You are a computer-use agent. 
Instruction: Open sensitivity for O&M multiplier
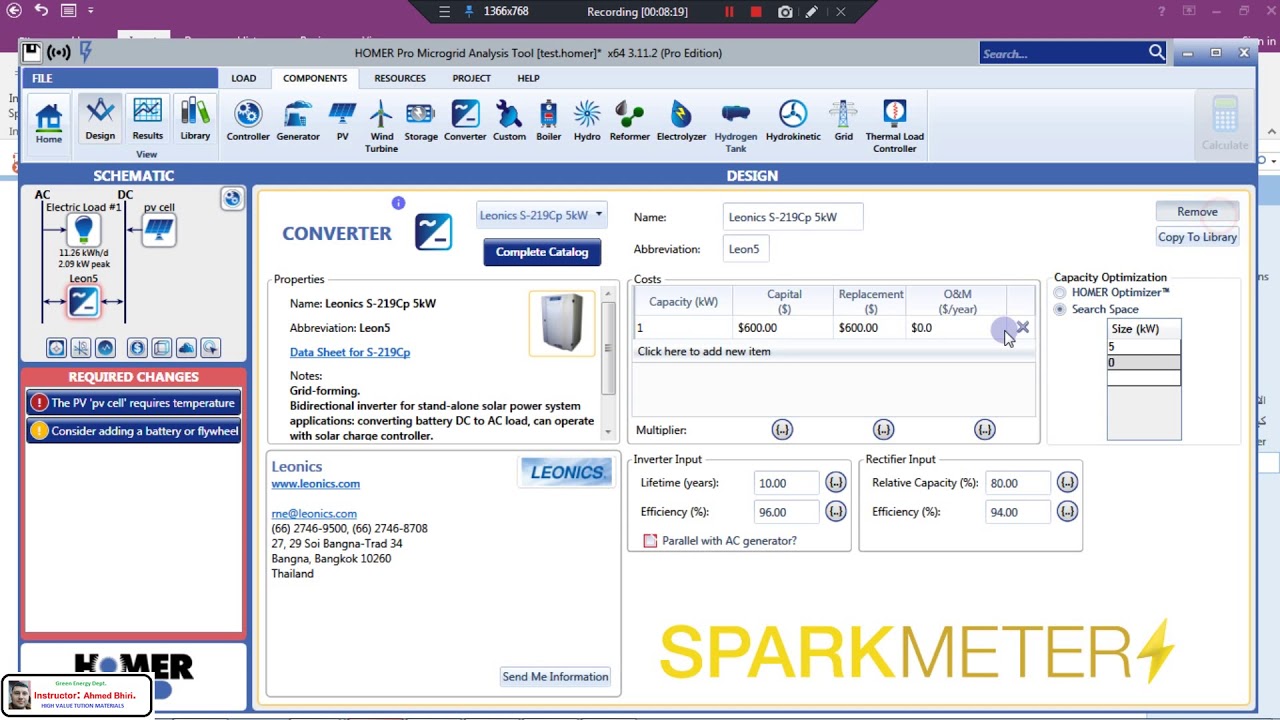985,430
